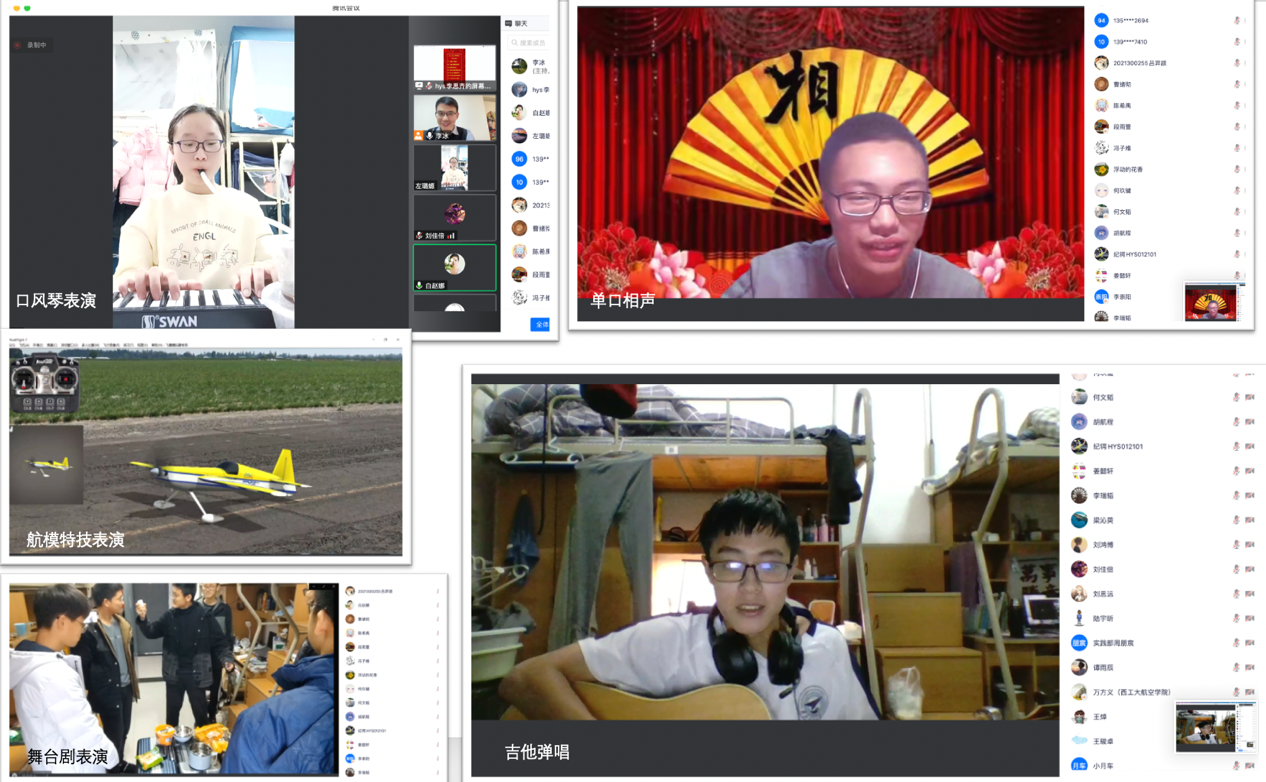Click muted mic icon beside 何文韬 in lower list
The height and width of the screenshot is (782, 1266).
click(x=1236, y=397)
